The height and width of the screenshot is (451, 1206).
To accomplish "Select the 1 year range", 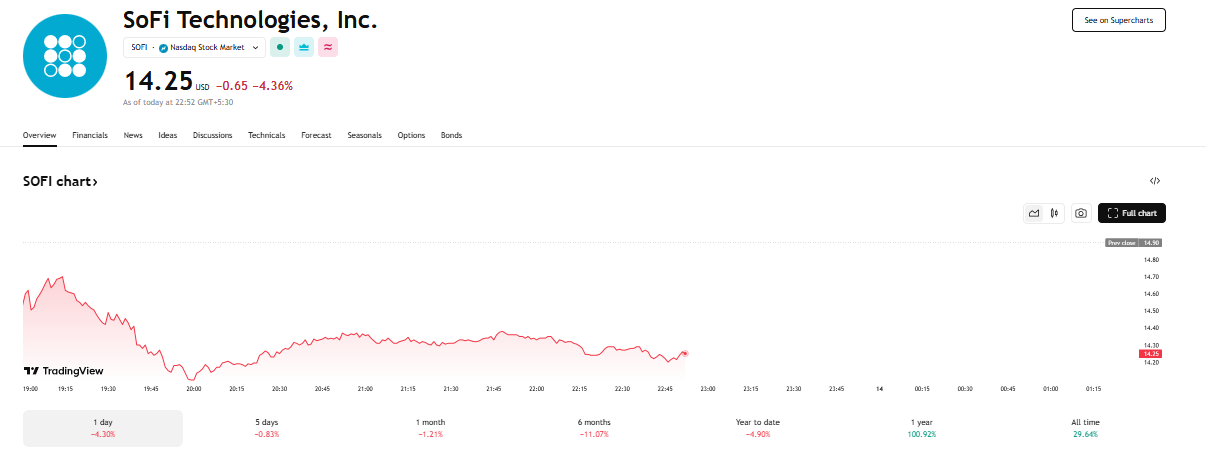I will [922, 428].
